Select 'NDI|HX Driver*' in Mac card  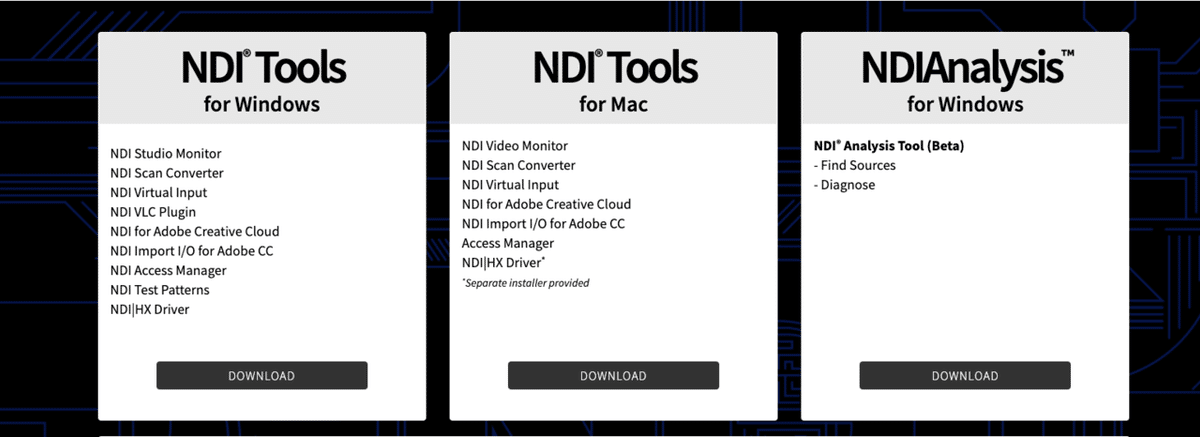tap(504, 263)
